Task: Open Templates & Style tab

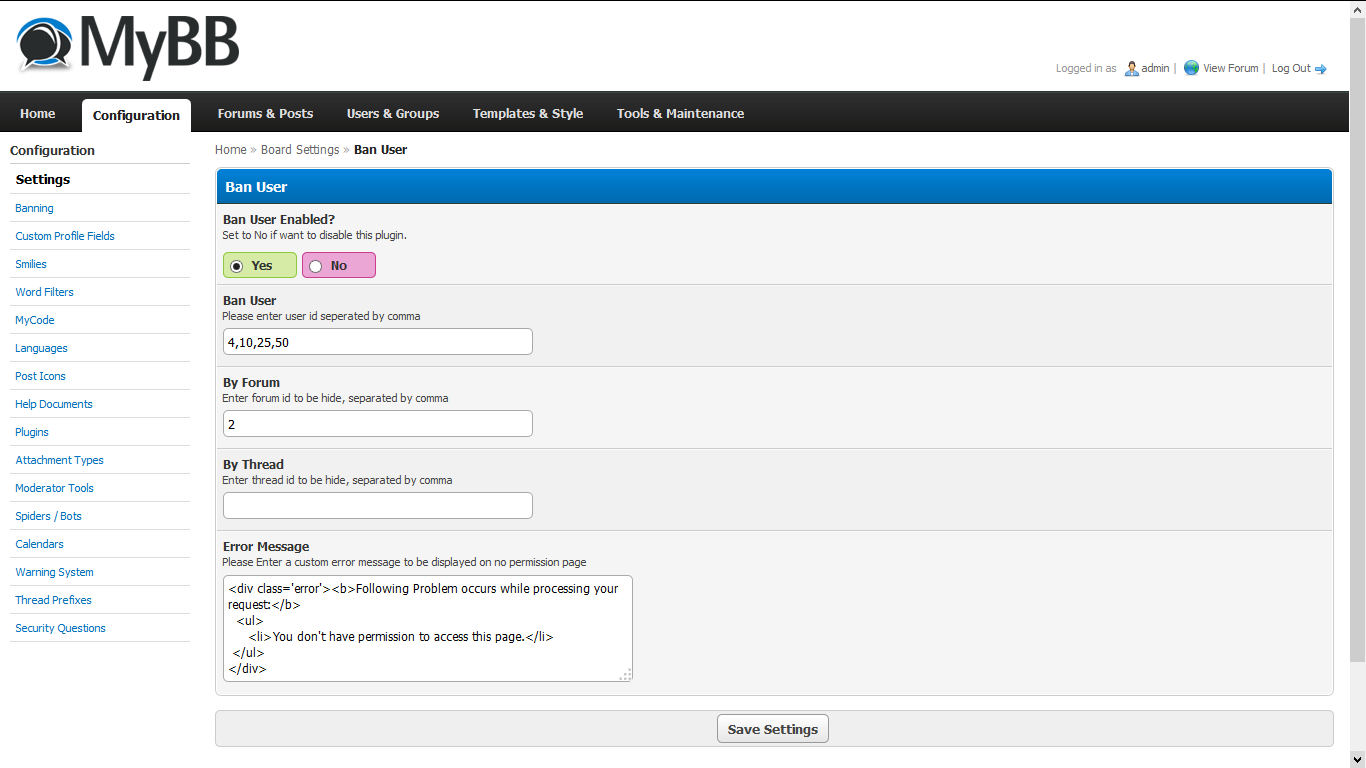Action: [528, 114]
